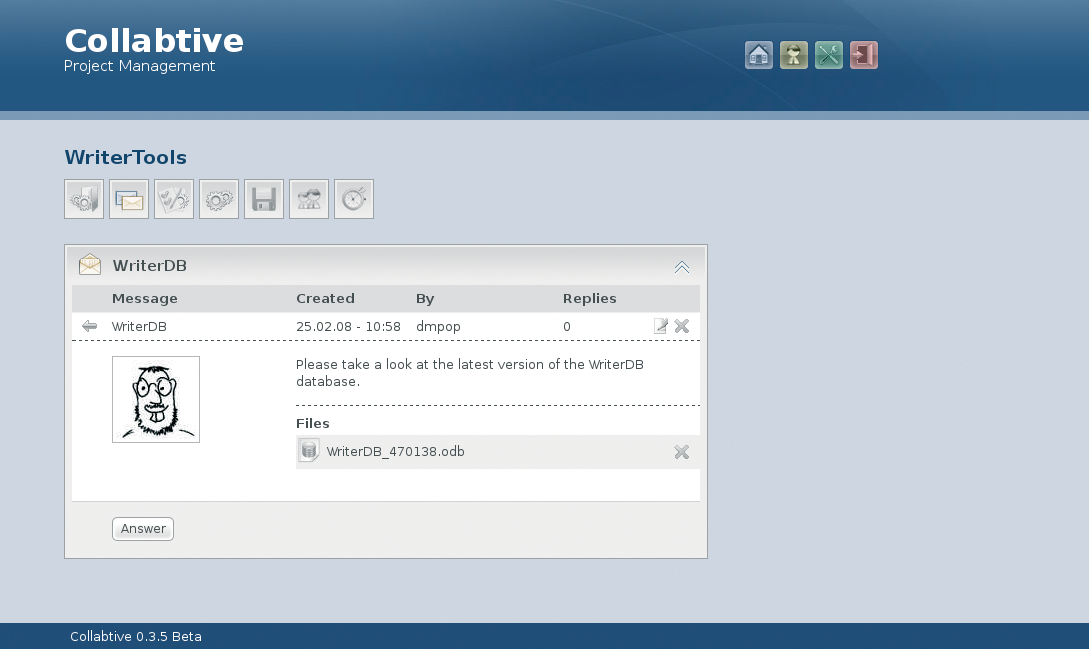This screenshot has height=649, width=1089.
Task: Click the WriterDB message title in table row
Action: pos(139,327)
